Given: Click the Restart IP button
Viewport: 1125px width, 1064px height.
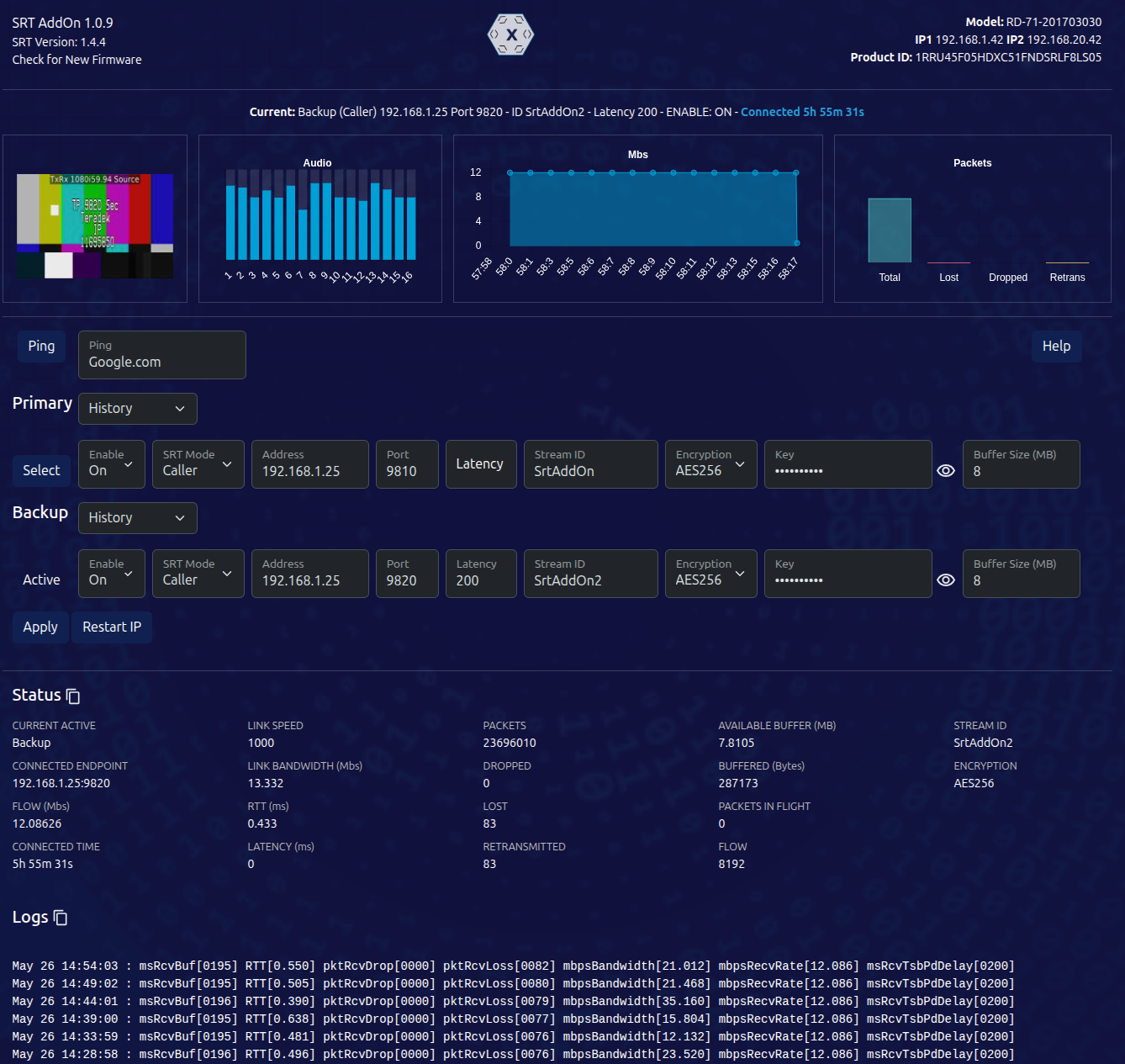Looking at the screenshot, I should (x=112, y=627).
